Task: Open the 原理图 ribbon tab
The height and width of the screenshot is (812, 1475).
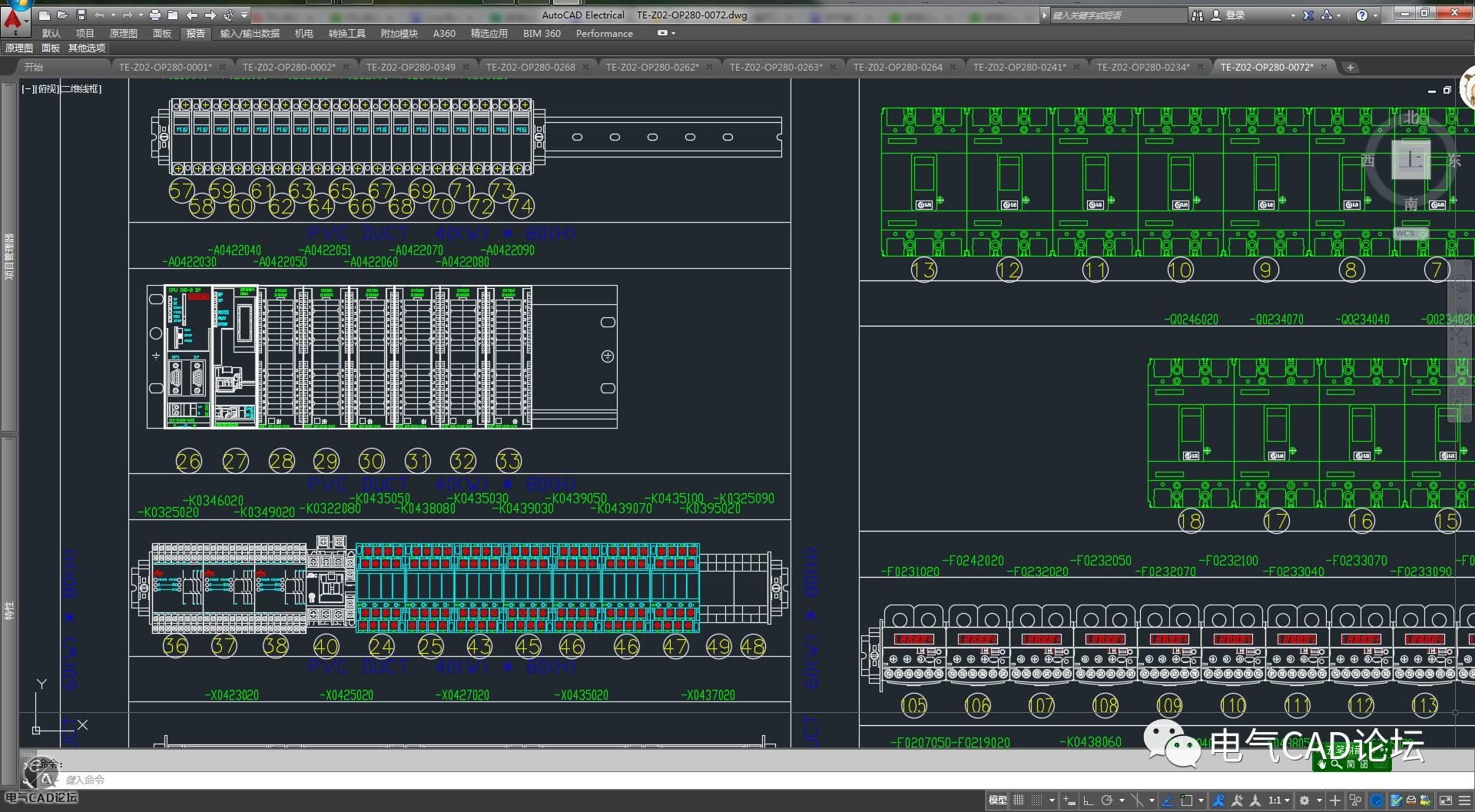Action: (124, 33)
